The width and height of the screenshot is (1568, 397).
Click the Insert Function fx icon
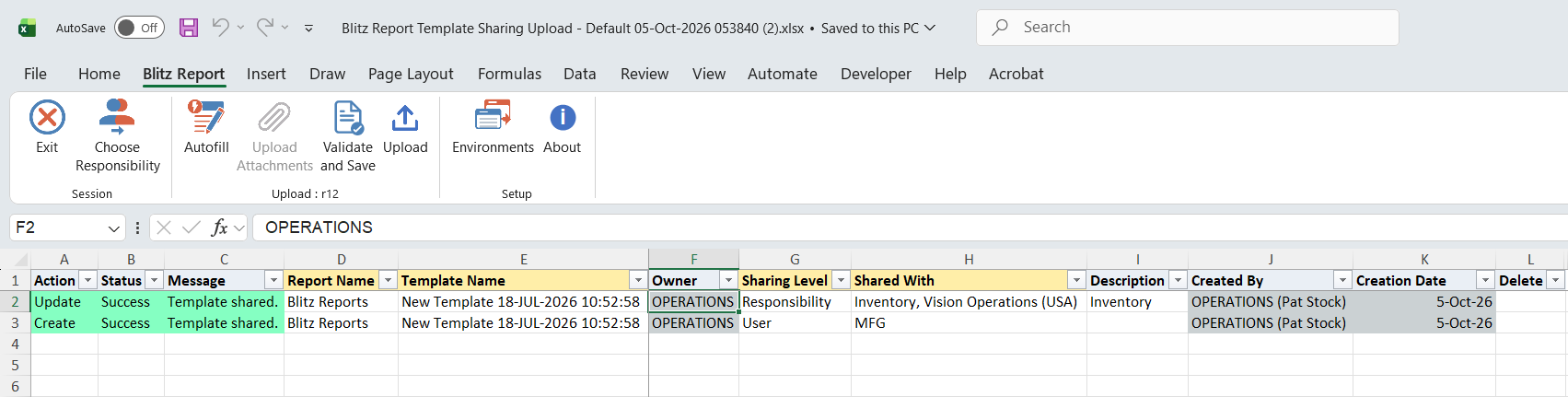pyautogui.click(x=219, y=228)
